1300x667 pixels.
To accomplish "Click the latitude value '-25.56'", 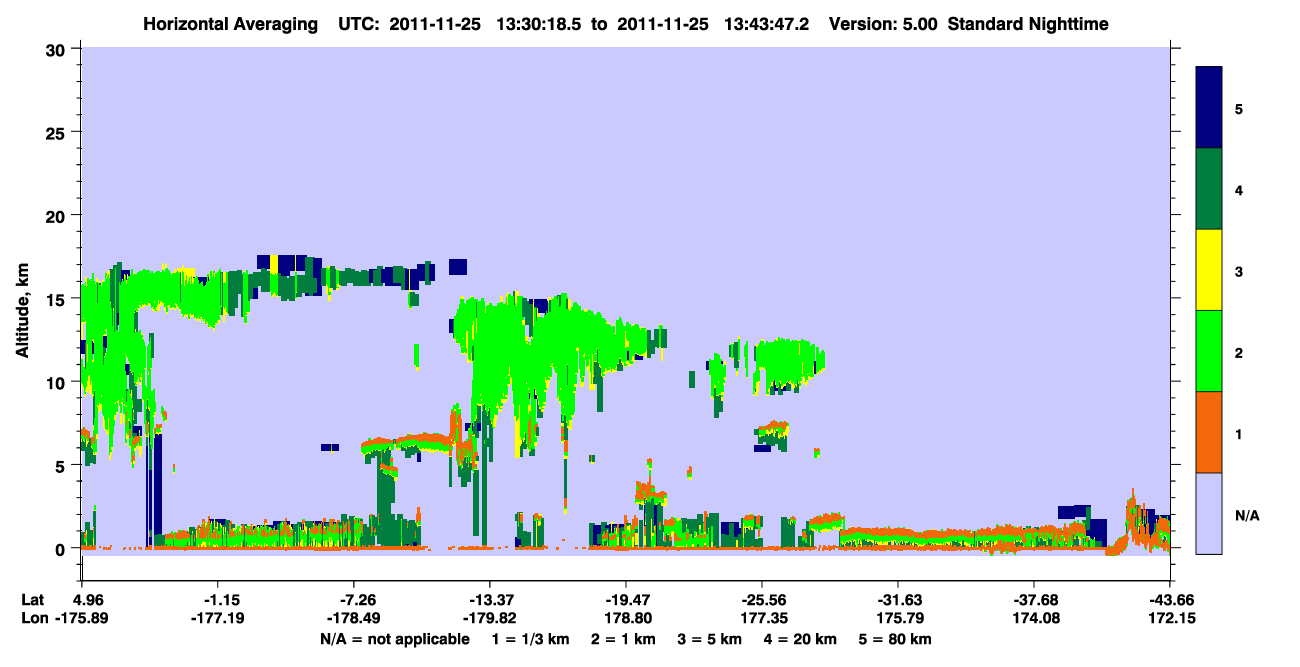I will [x=761, y=600].
